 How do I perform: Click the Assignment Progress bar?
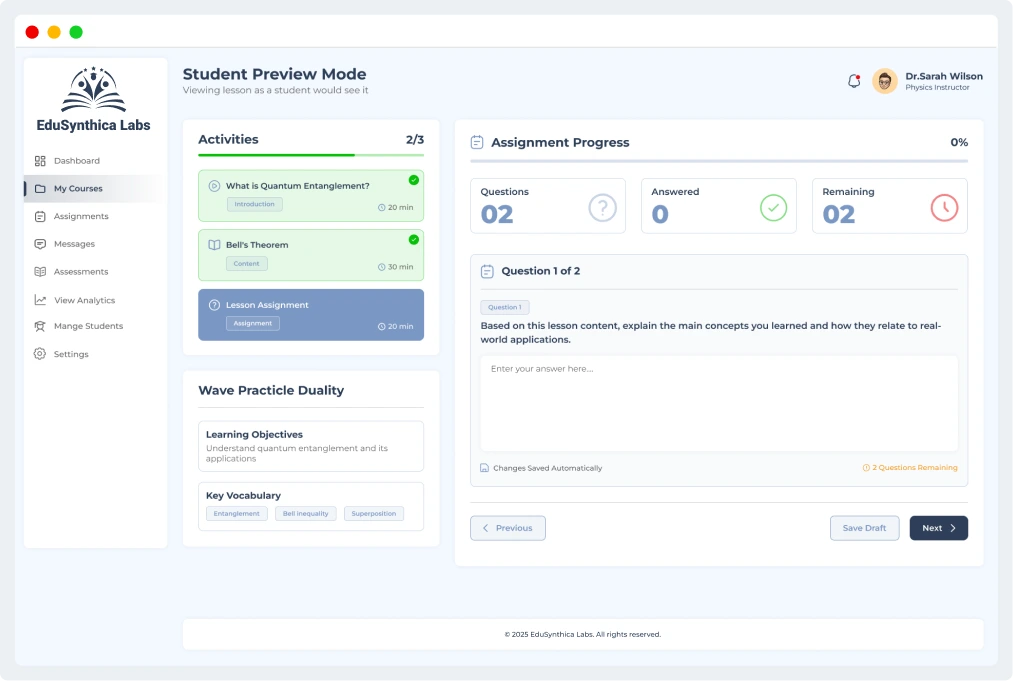click(718, 161)
